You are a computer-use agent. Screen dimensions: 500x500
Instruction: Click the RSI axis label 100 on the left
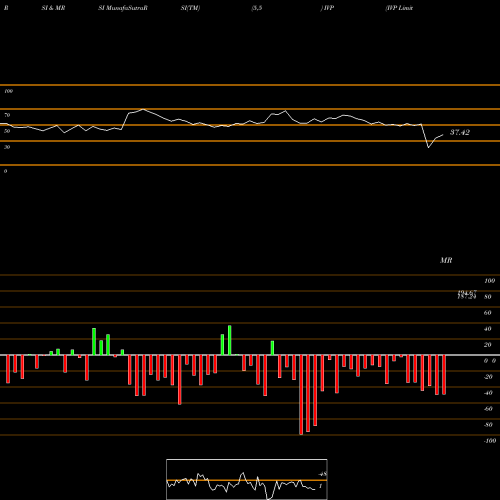[8, 91]
